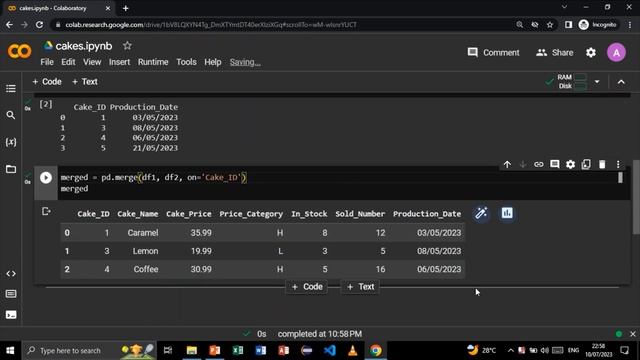Collapse the header chevron

coord(621,82)
